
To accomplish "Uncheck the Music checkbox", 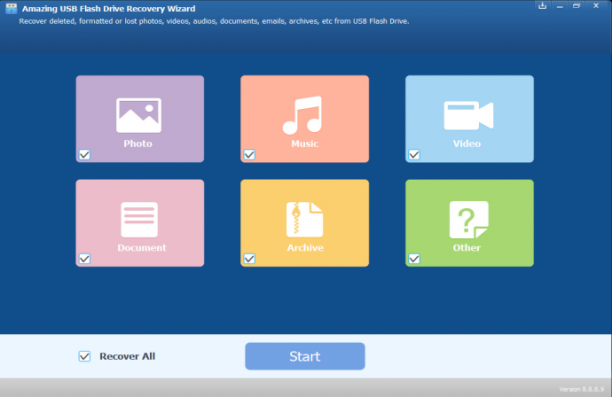I will click(x=249, y=155).
